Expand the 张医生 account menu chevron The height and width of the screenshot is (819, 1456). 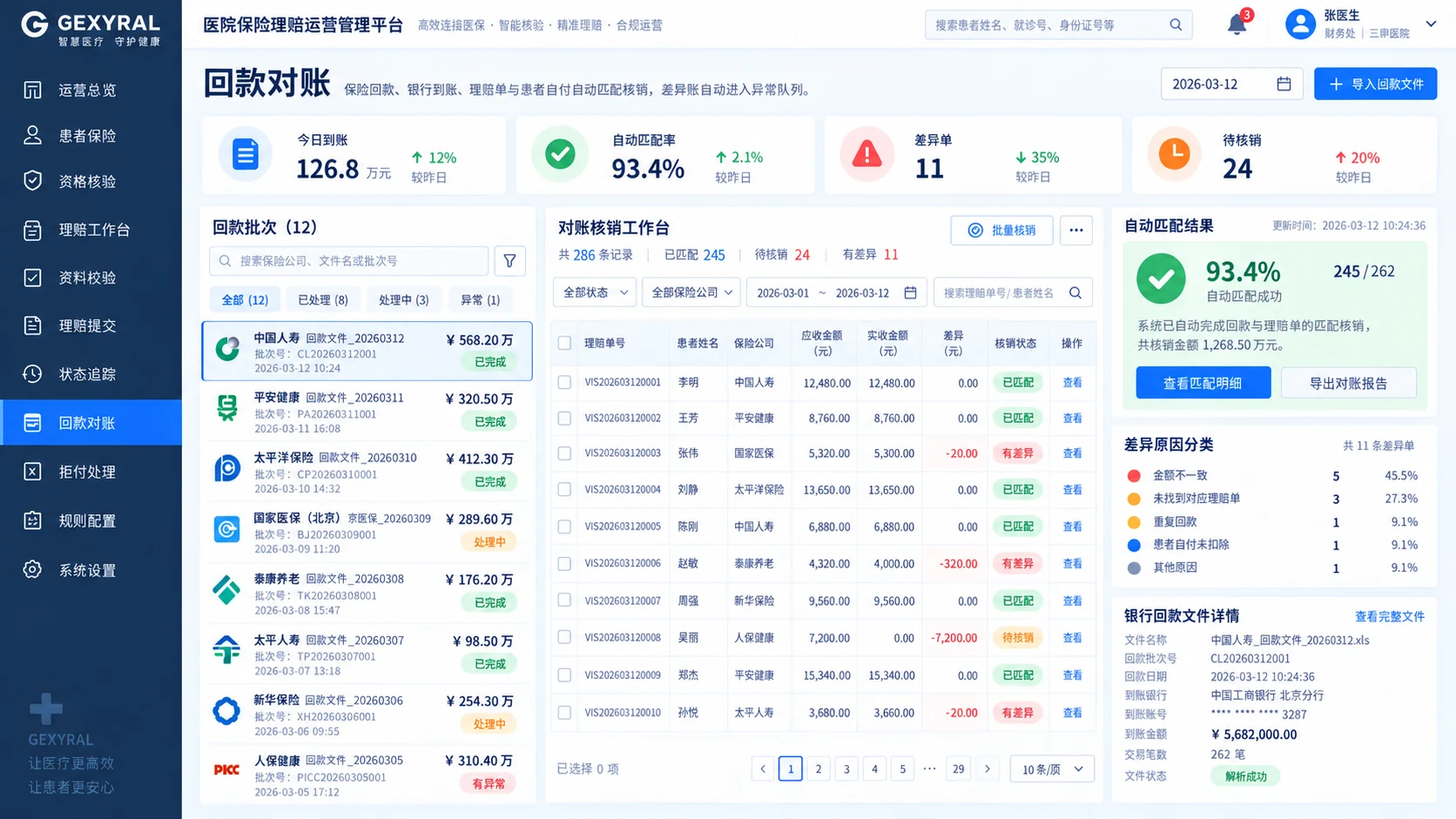[x=1431, y=24]
